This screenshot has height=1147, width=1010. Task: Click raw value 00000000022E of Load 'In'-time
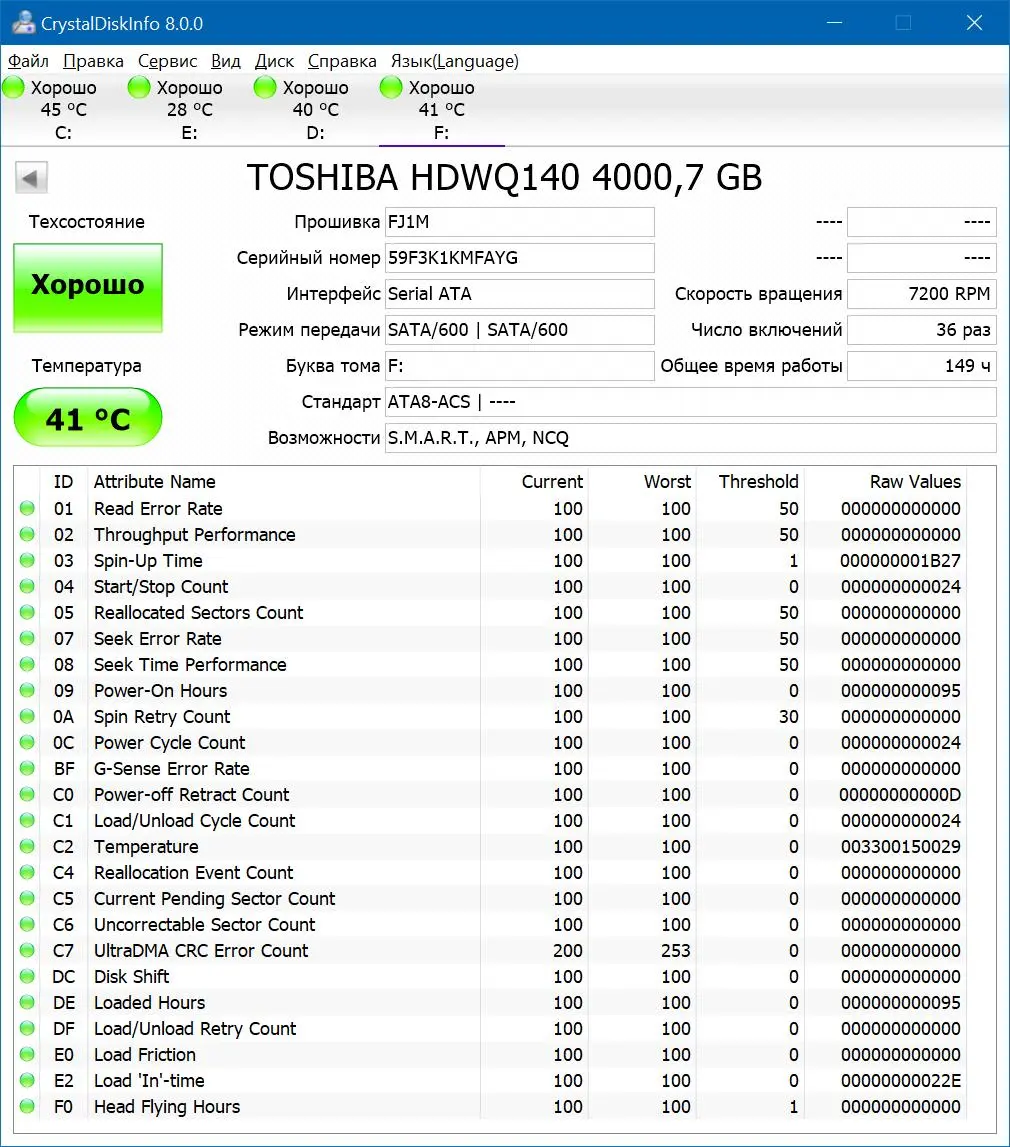900,1080
